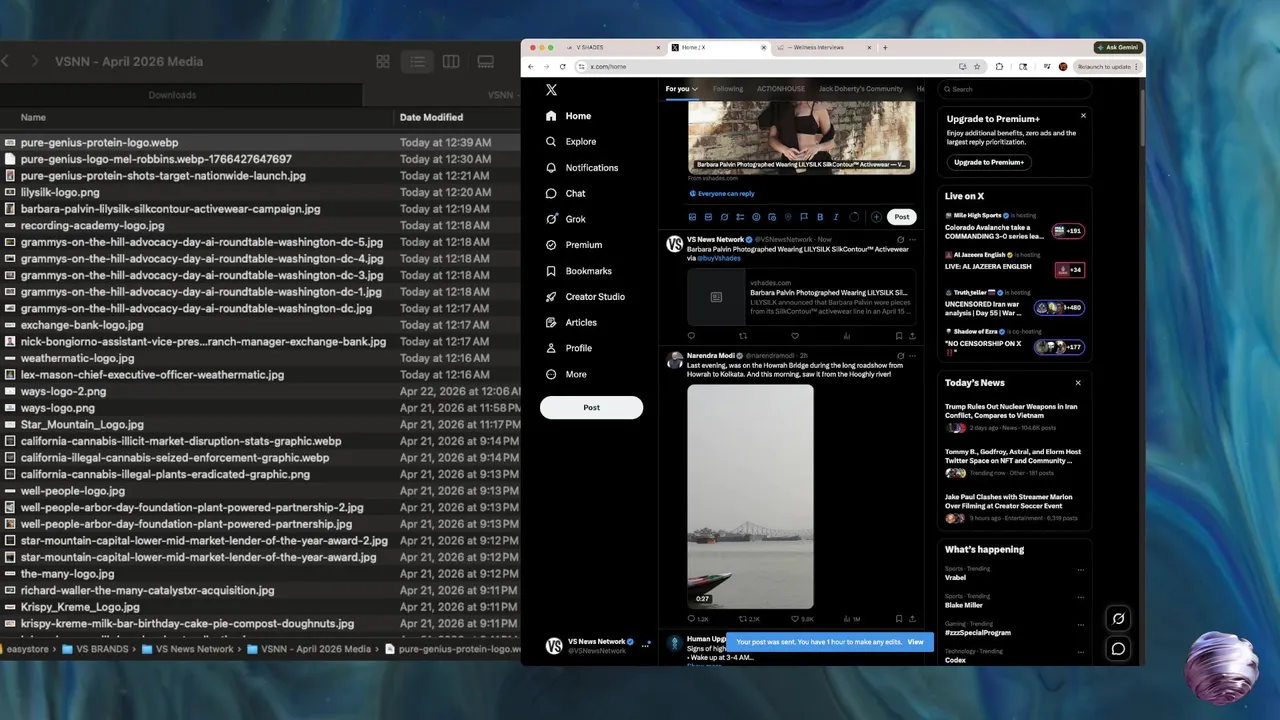Add media image in composer toolbar
This screenshot has width=1280, height=720.
click(692, 217)
